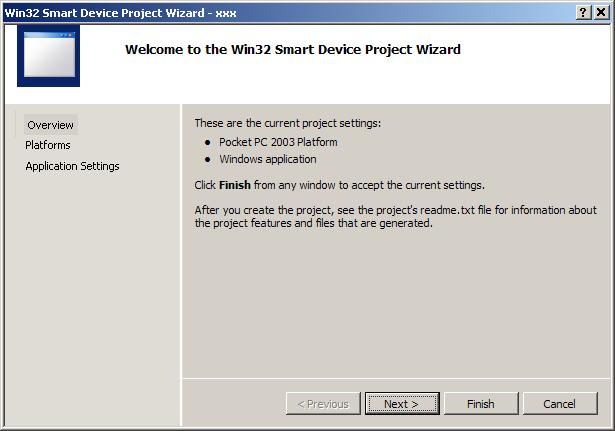Click the 'Click Finish from any window' sentence
This screenshot has height=431, width=615.
(x=339, y=185)
